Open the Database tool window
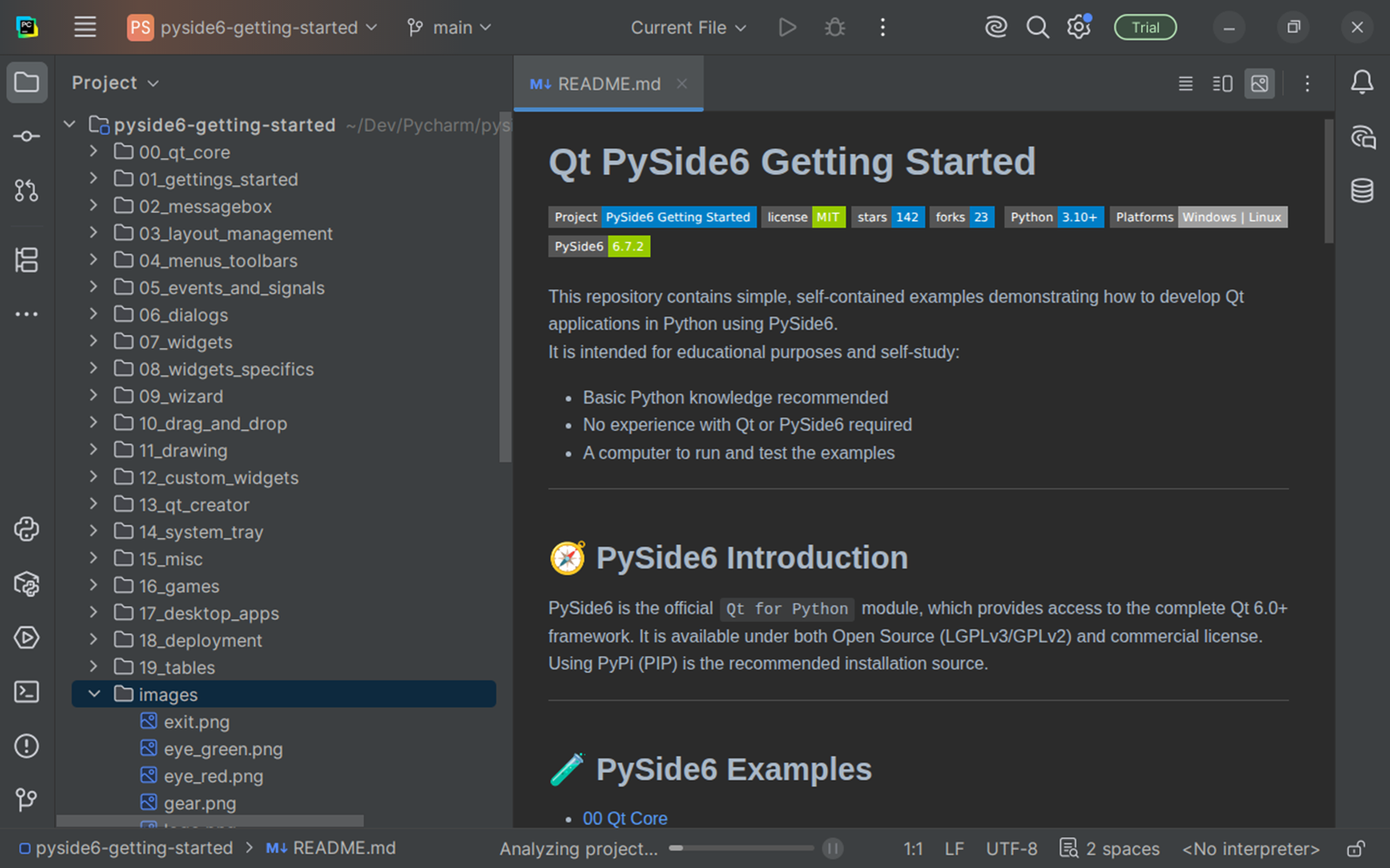 pyautogui.click(x=1362, y=191)
